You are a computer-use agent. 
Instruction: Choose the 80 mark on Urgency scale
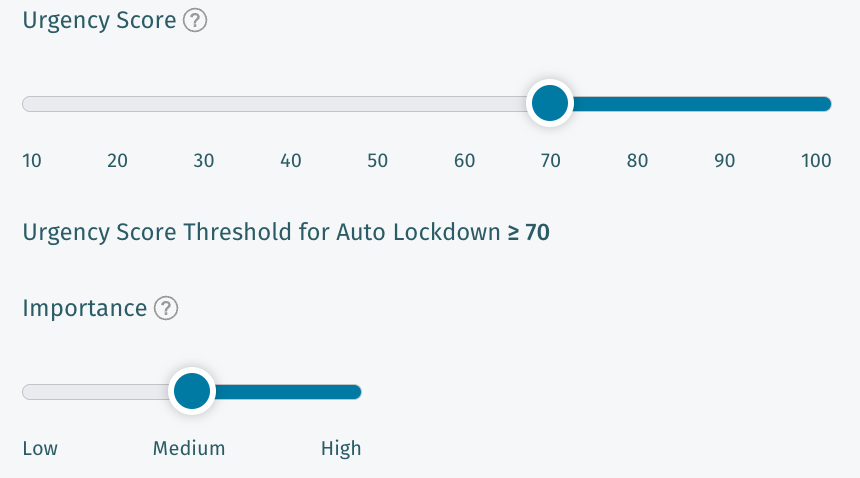click(637, 161)
